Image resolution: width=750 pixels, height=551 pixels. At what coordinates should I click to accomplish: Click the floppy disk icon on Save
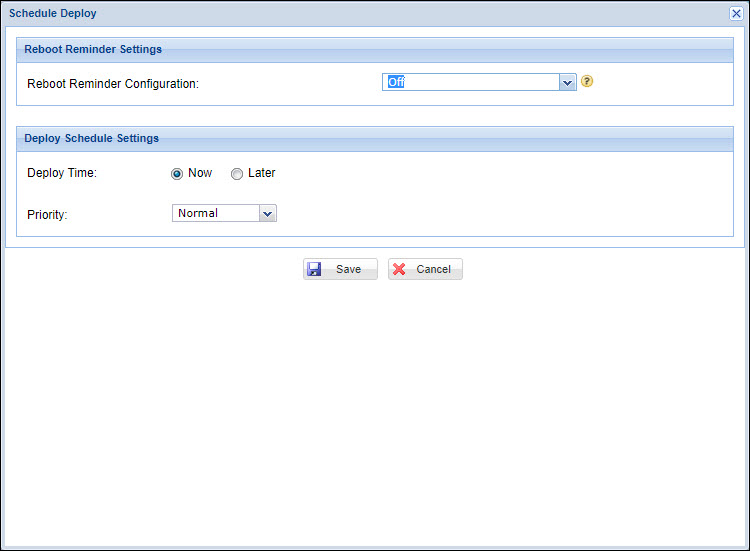(315, 269)
